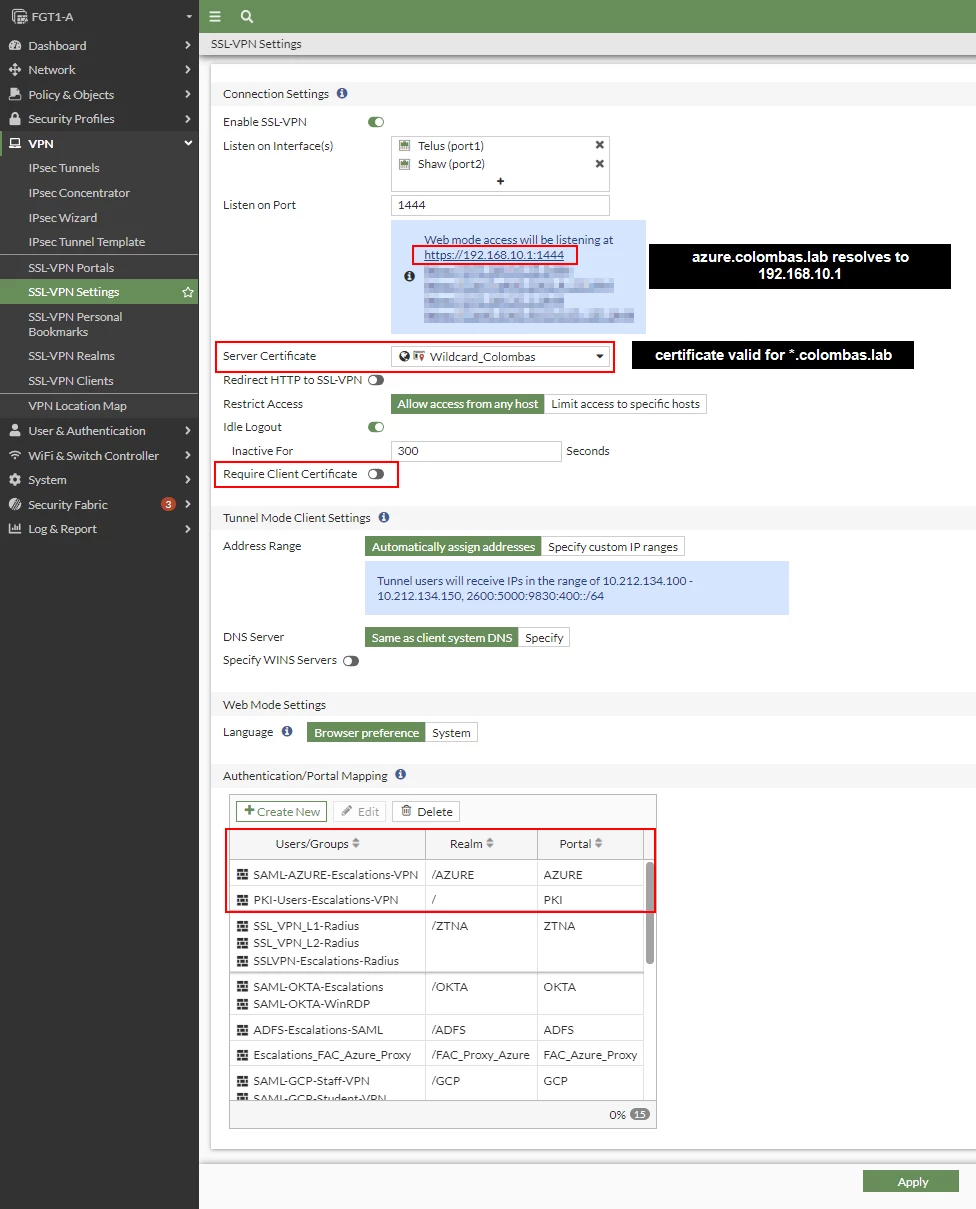The image size is (976, 1209).
Task: Click the Security Fabric notification badge 3
Action: [168, 504]
